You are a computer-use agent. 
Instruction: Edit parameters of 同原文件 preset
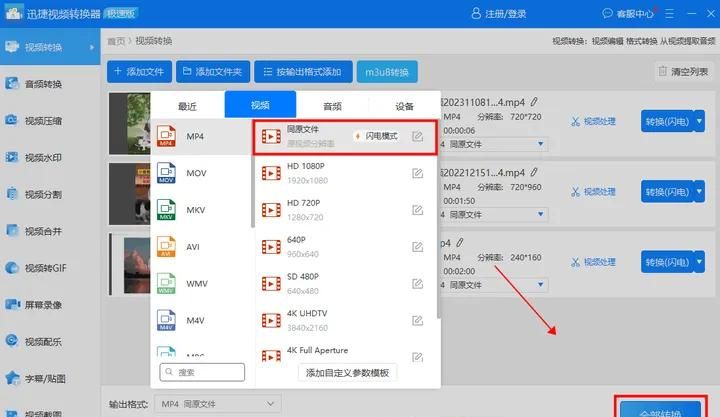click(x=417, y=136)
